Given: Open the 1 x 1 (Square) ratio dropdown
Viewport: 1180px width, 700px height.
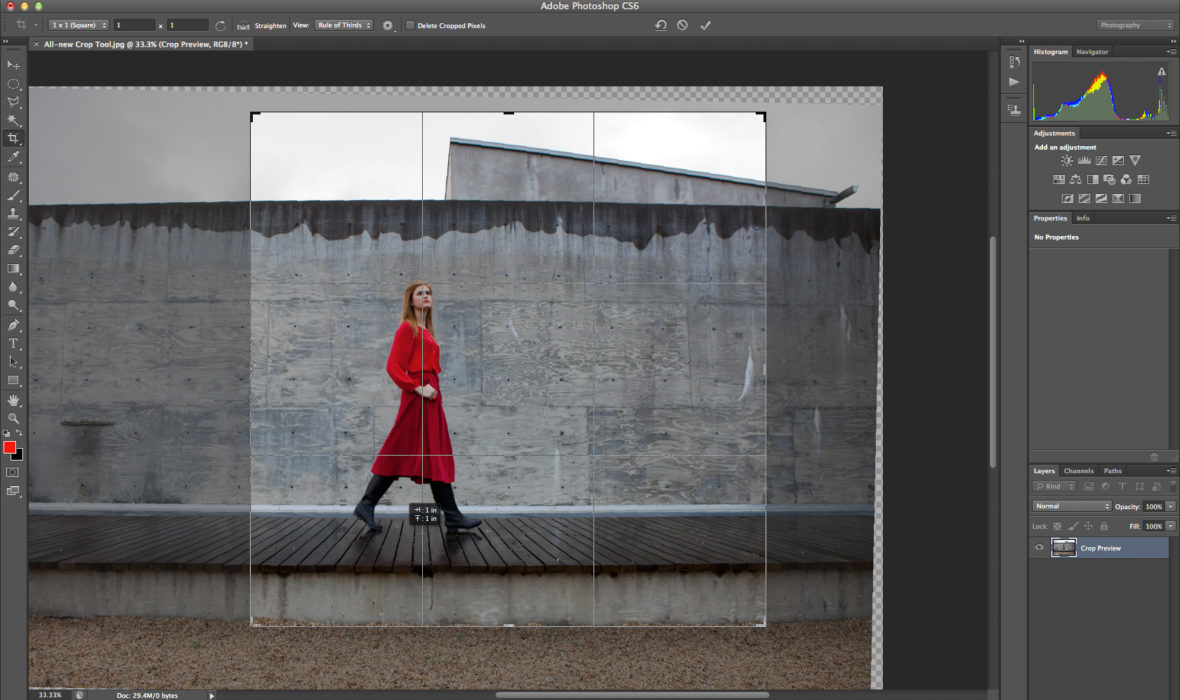Looking at the screenshot, I should coord(78,25).
